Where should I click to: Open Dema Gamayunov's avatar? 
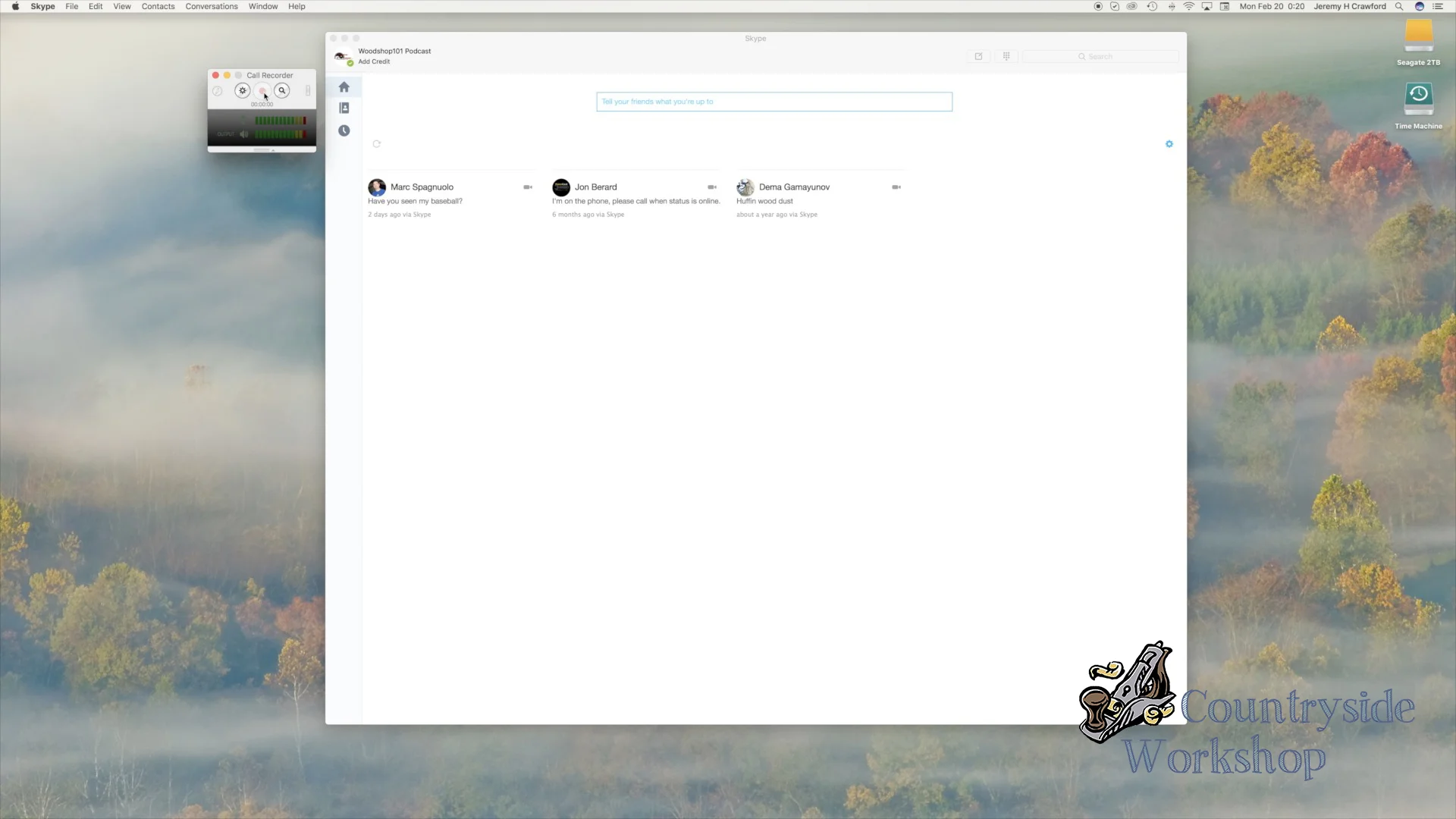click(x=745, y=187)
